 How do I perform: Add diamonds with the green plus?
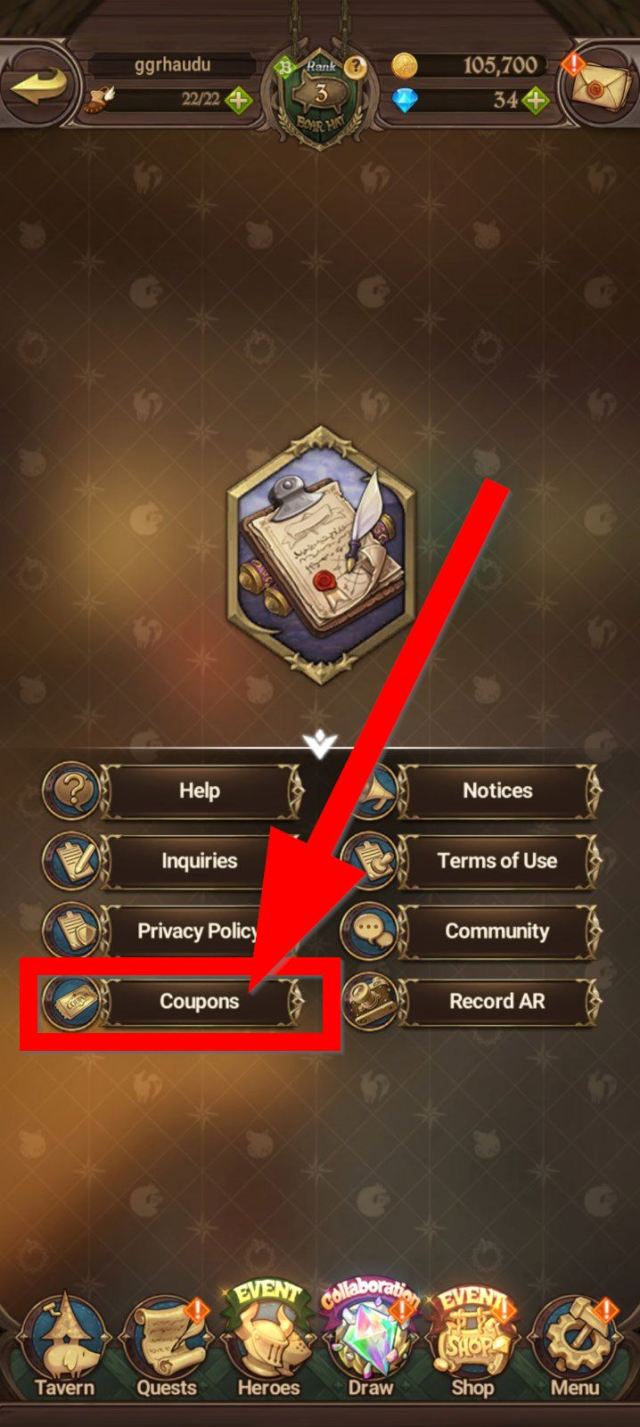coord(536,100)
